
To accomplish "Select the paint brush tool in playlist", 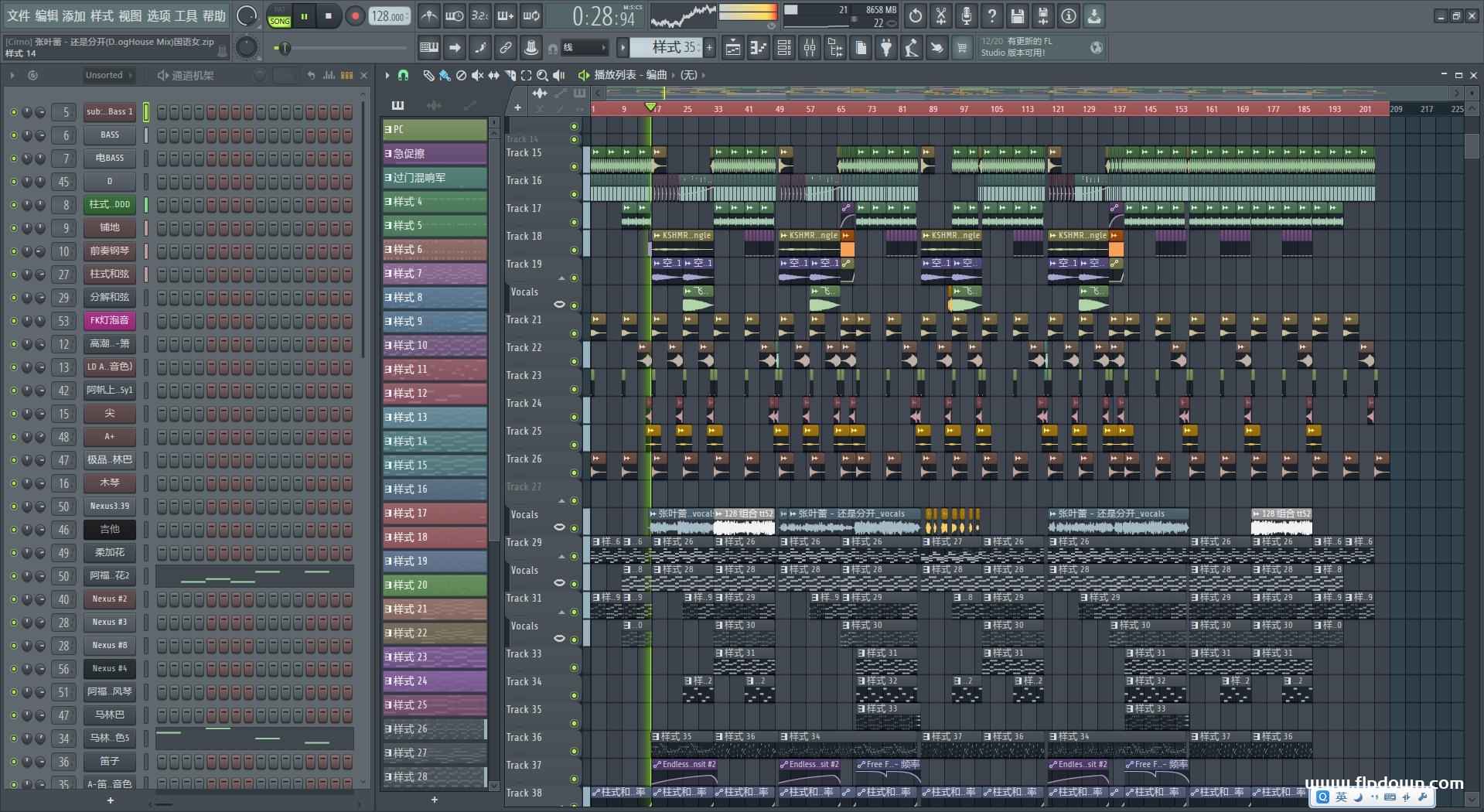I will [445, 75].
